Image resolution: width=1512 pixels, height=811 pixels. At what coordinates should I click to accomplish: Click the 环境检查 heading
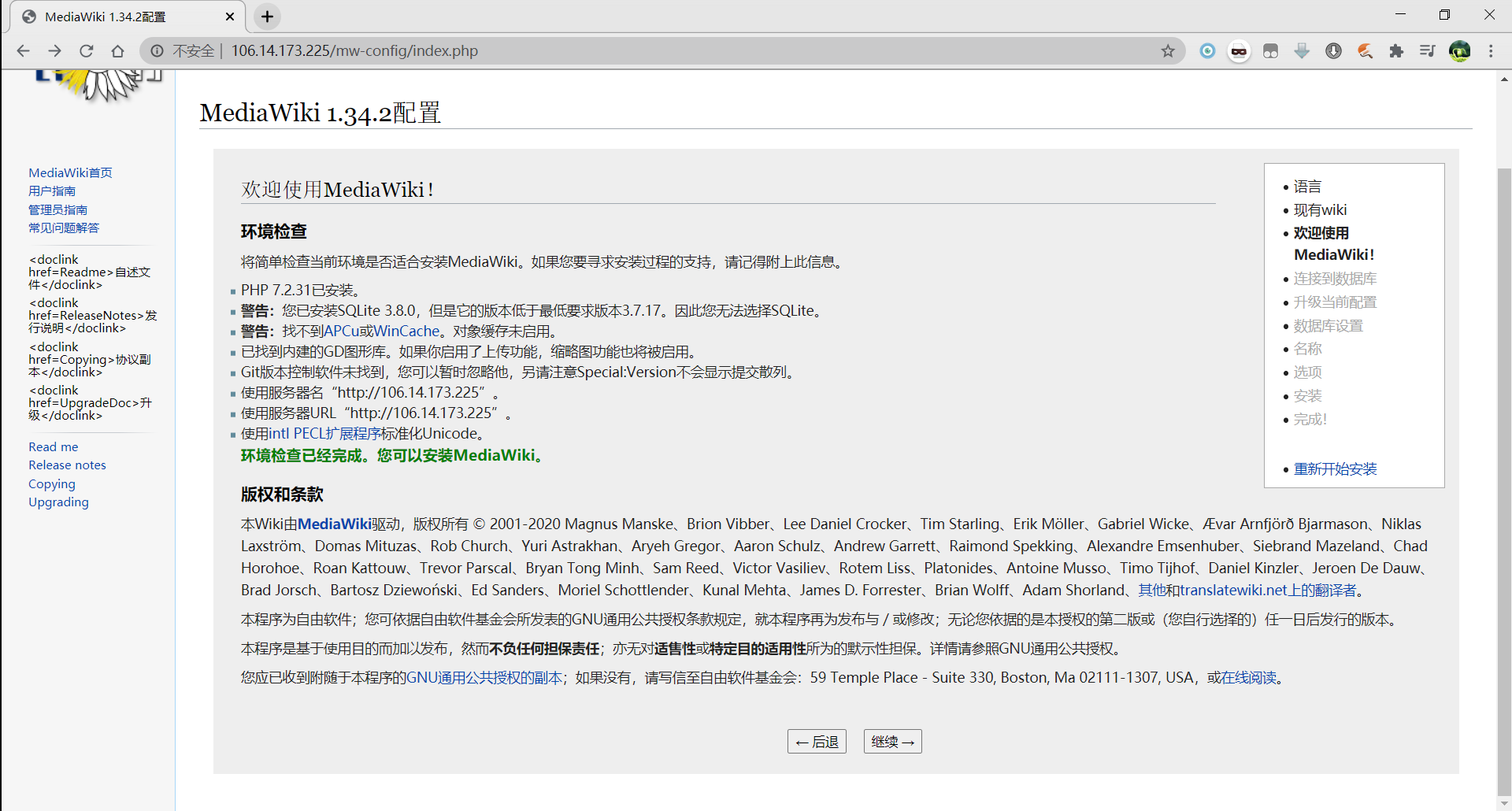[x=273, y=231]
